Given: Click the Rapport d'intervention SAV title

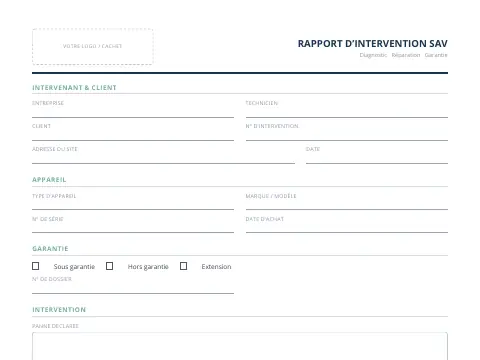Looking at the screenshot, I should pyautogui.click(x=372, y=44).
